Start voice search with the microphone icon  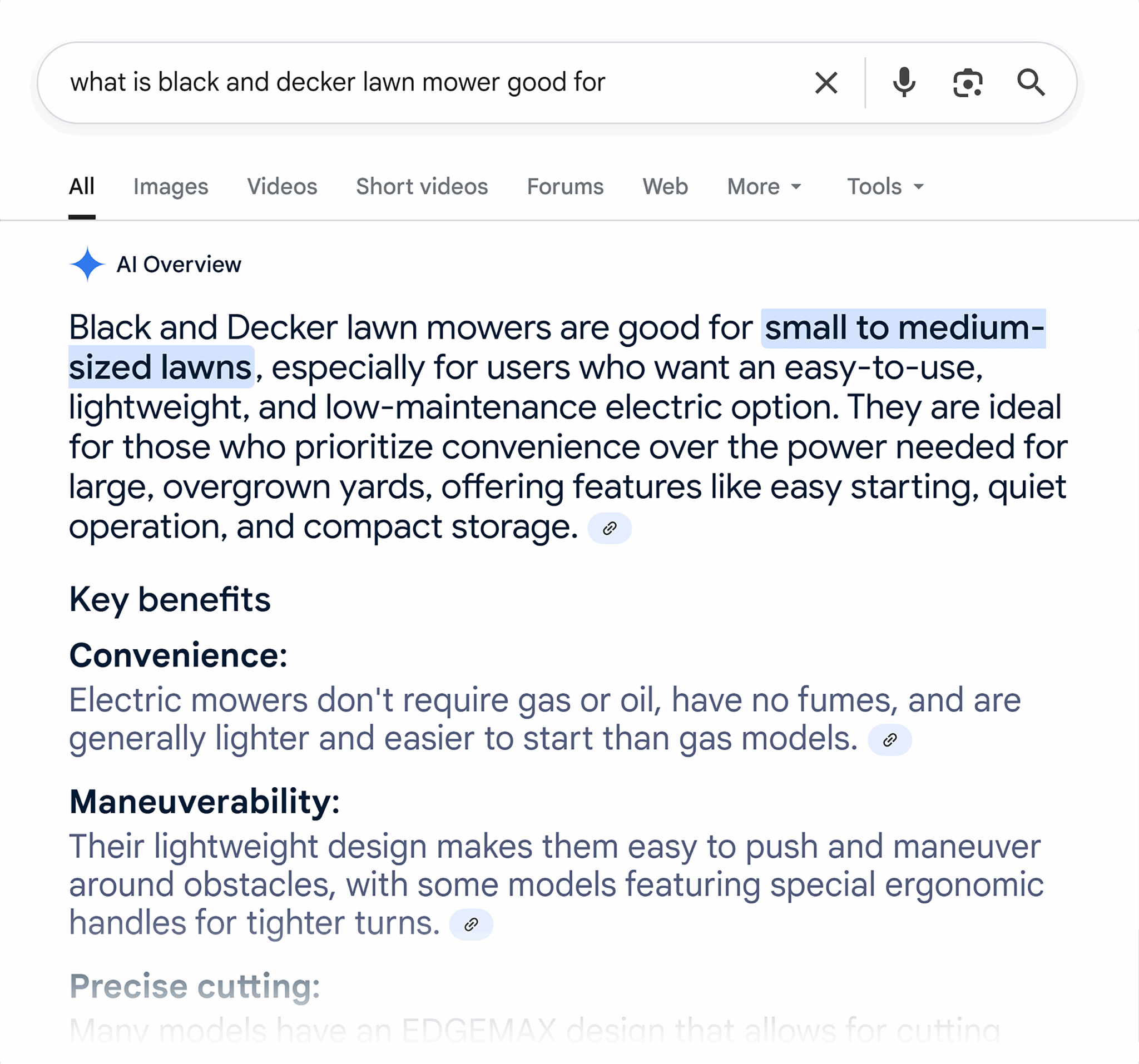[904, 82]
